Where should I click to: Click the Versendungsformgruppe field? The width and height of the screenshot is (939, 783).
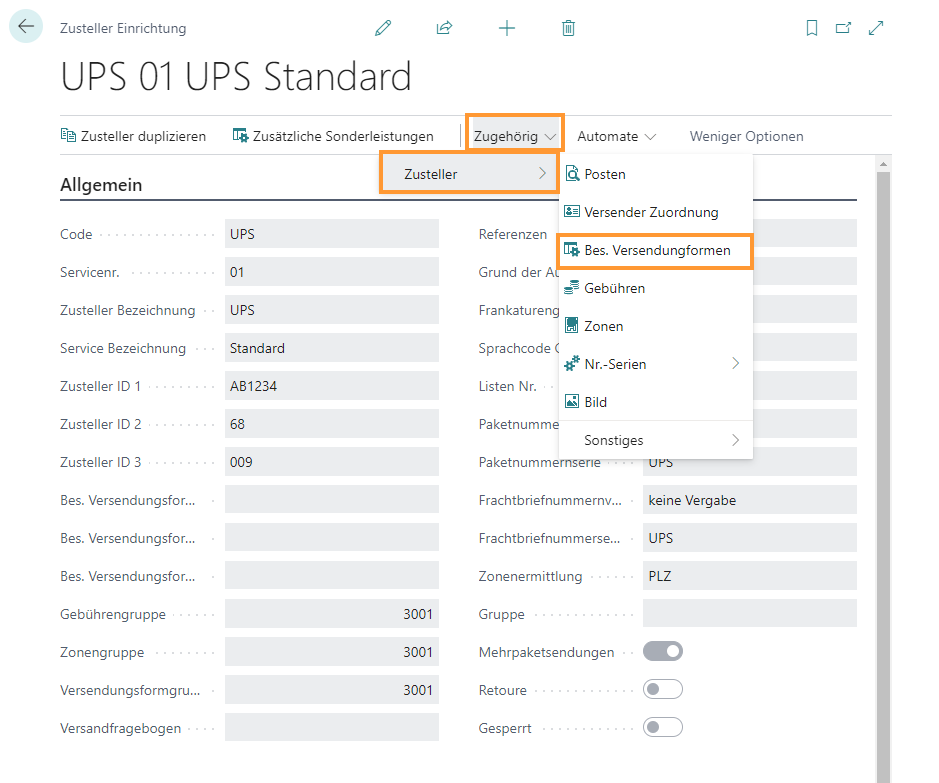point(332,690)
